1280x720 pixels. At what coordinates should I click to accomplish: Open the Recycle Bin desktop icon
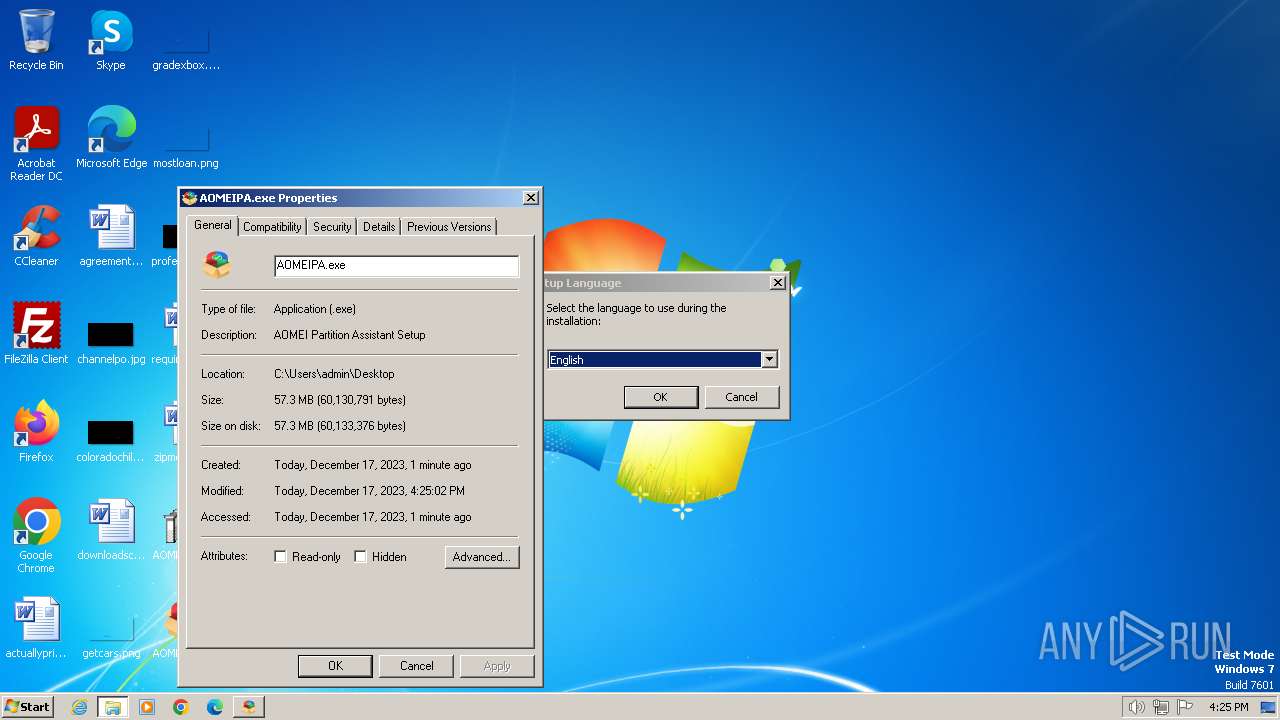(36, 40)
